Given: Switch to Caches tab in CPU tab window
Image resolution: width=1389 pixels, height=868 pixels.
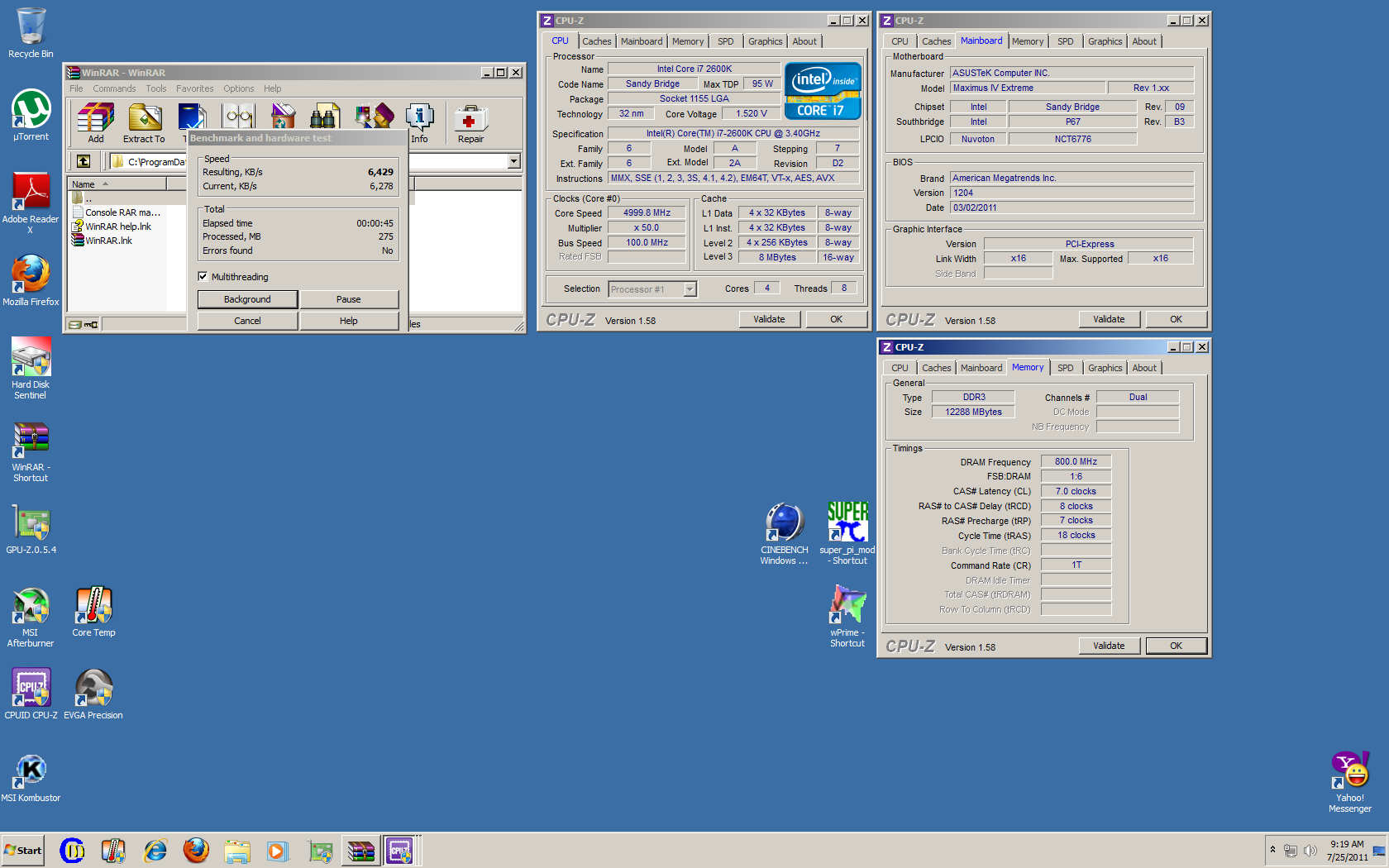Looking at the screenshot, I should (x=596, y=41).
